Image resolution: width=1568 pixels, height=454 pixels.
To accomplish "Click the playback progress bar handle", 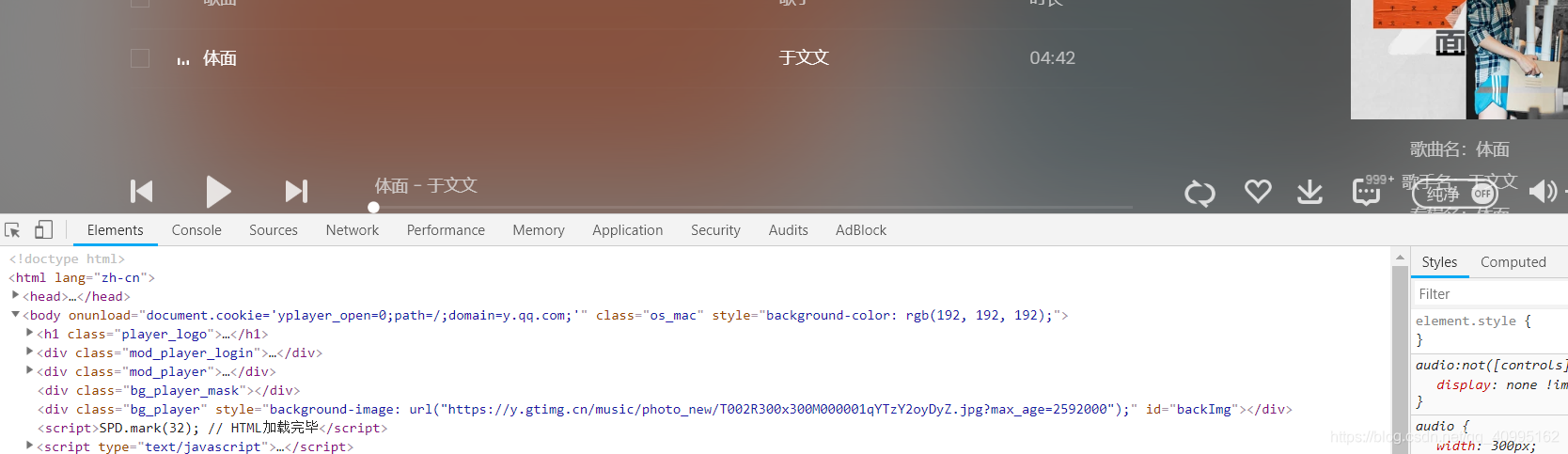I will point(373,208).
